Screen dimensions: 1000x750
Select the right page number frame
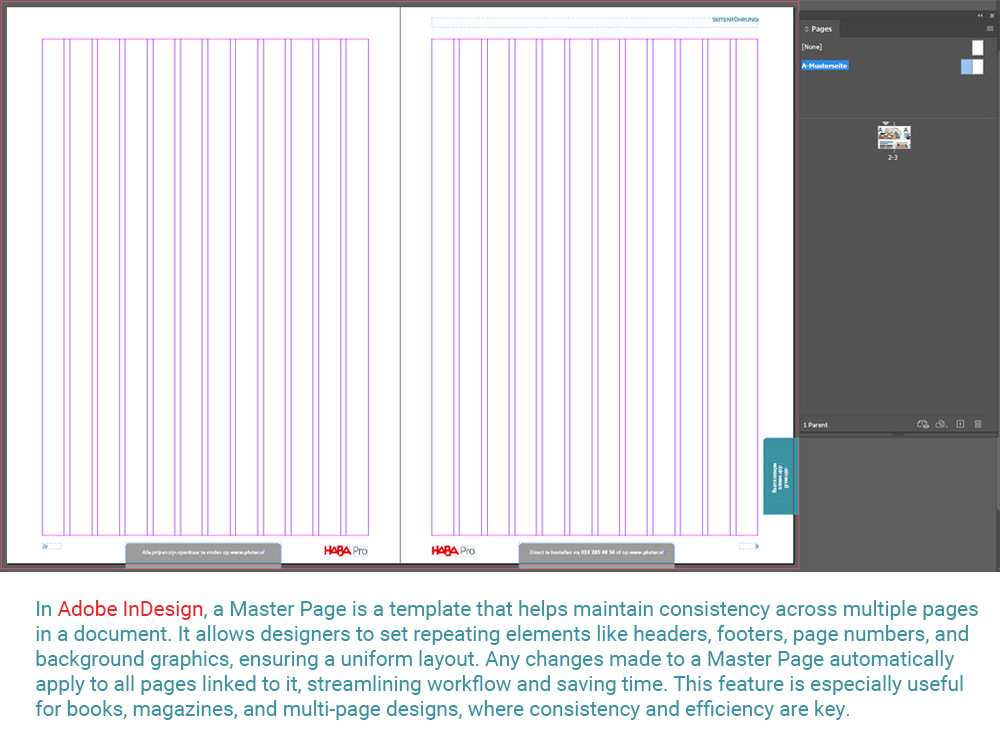pos(749,546)
